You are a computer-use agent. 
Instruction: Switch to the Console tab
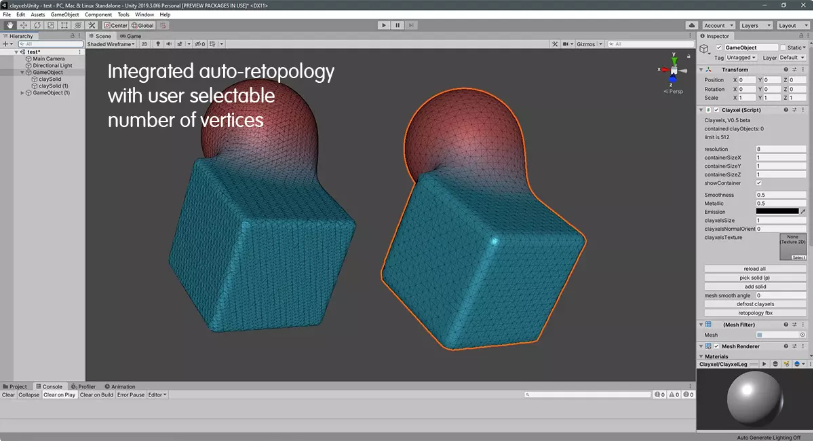pos(49,387)
